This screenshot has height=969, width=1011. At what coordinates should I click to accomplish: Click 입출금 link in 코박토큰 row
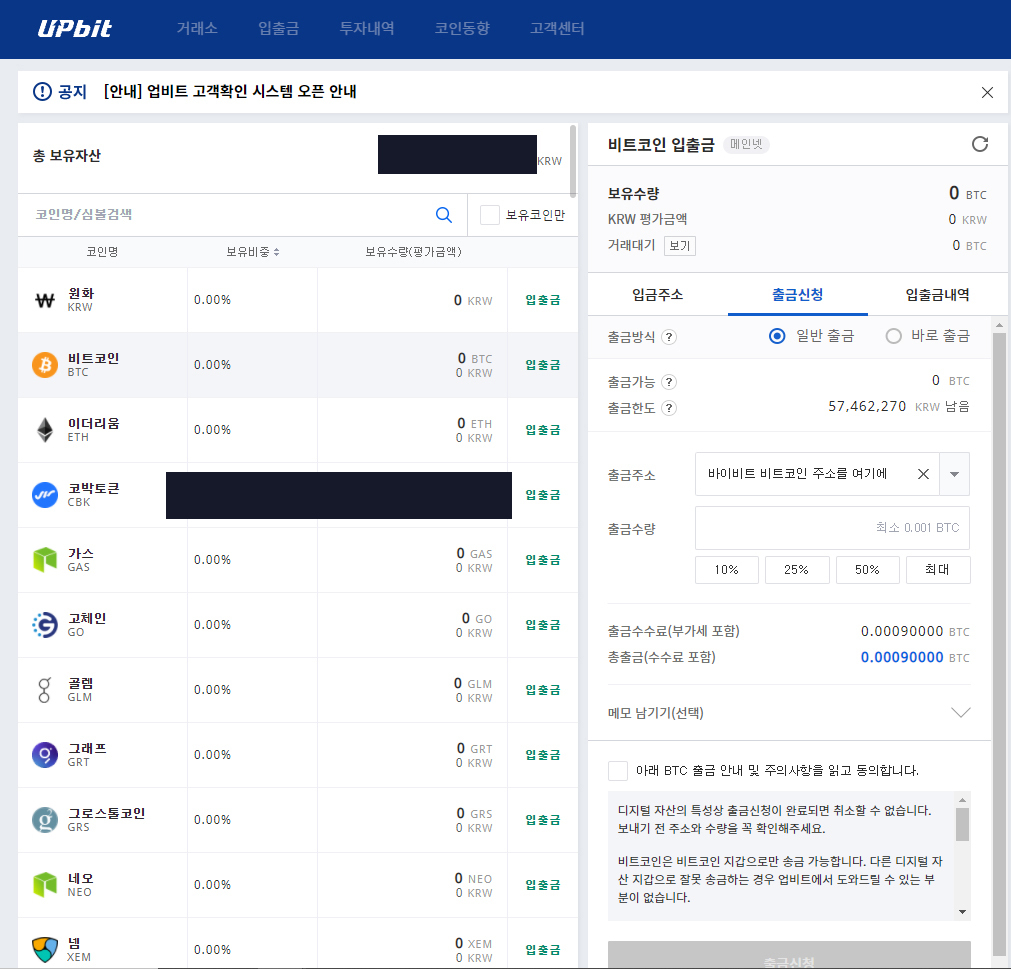(542, 495)
